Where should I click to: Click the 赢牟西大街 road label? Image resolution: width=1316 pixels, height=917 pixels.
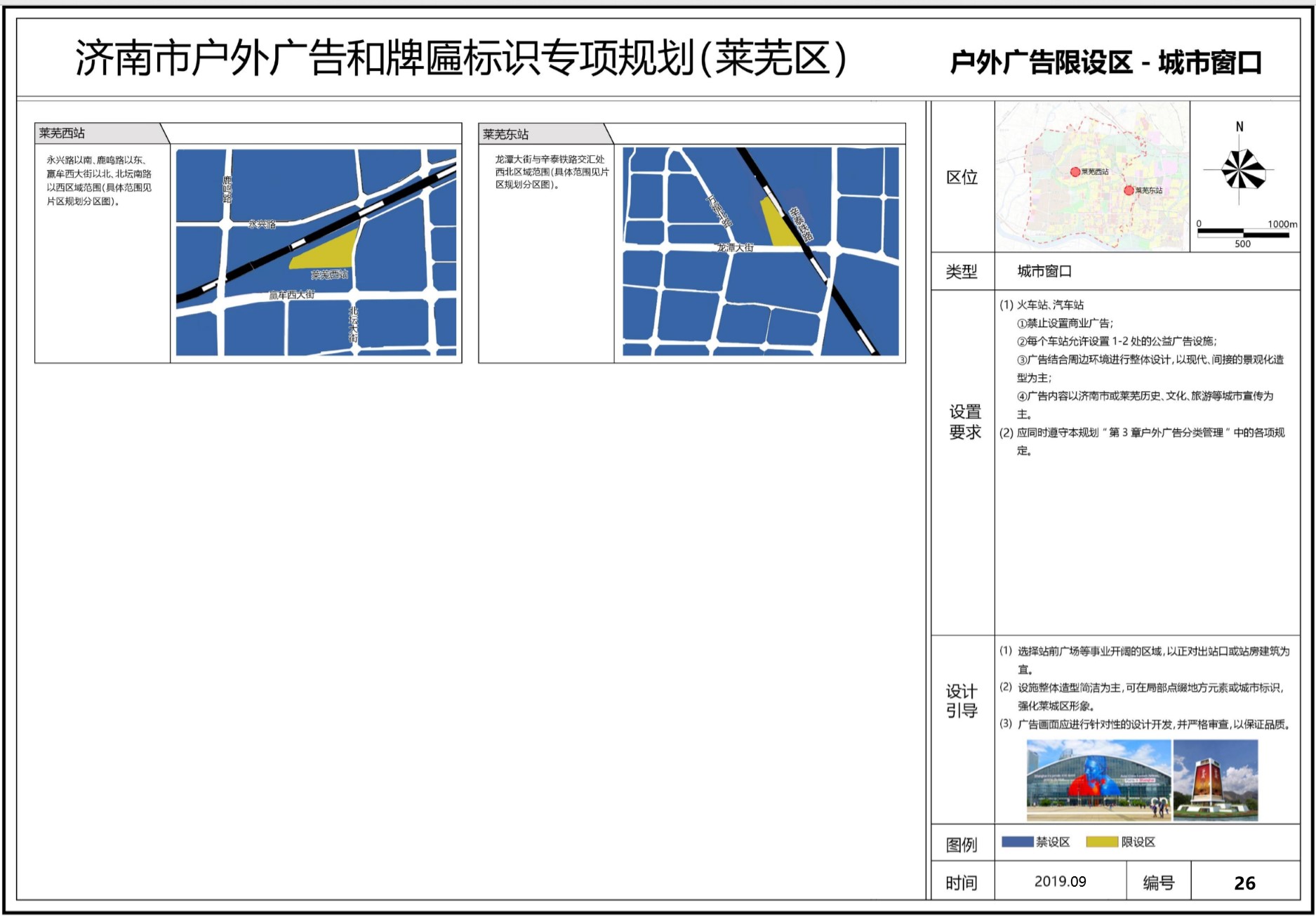pyautogui.click(x=291, y=295)
